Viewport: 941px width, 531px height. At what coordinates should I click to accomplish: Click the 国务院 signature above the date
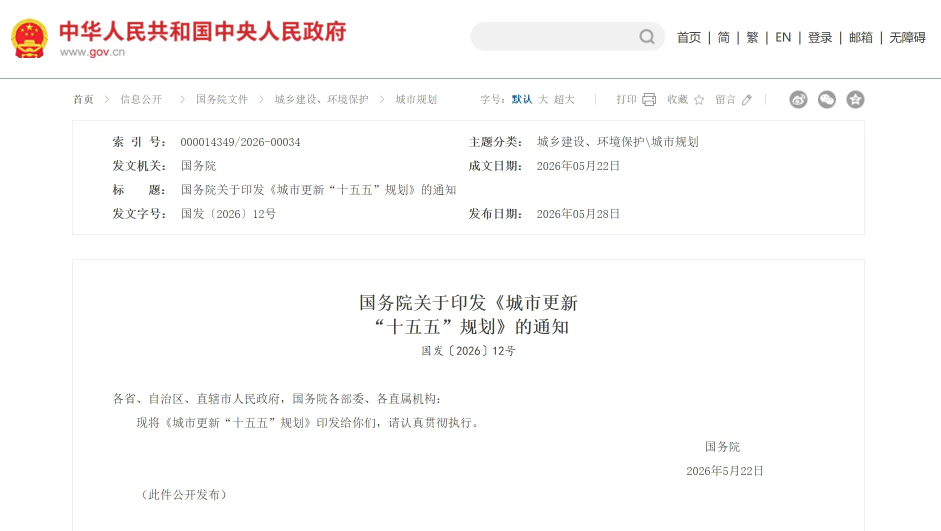(723, 447)
